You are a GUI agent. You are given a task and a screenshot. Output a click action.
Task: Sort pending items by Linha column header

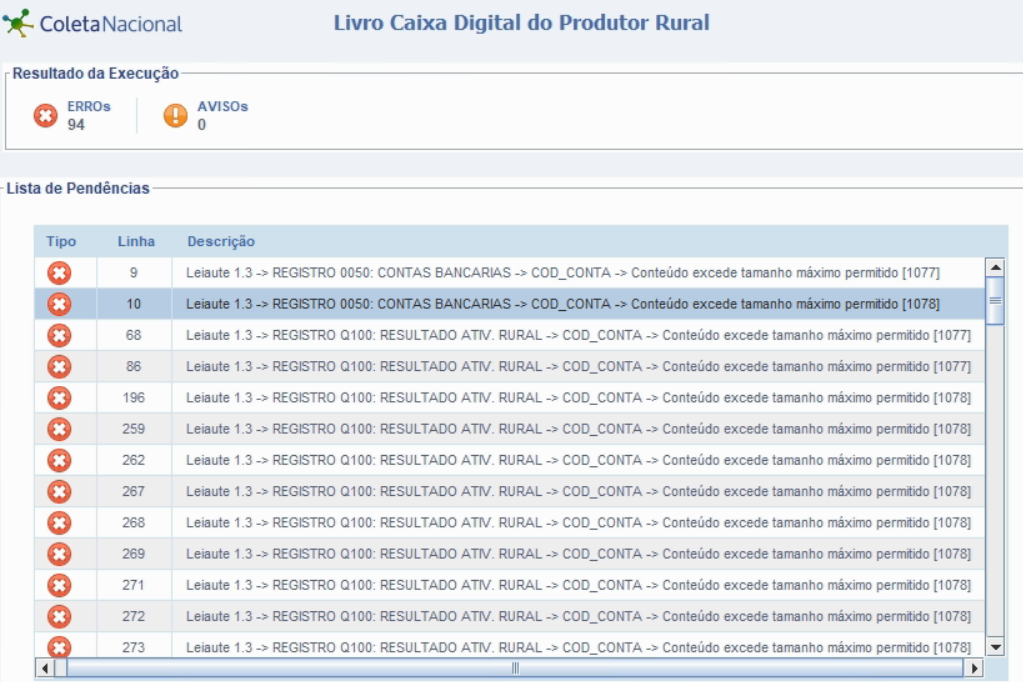click(136, 242)
